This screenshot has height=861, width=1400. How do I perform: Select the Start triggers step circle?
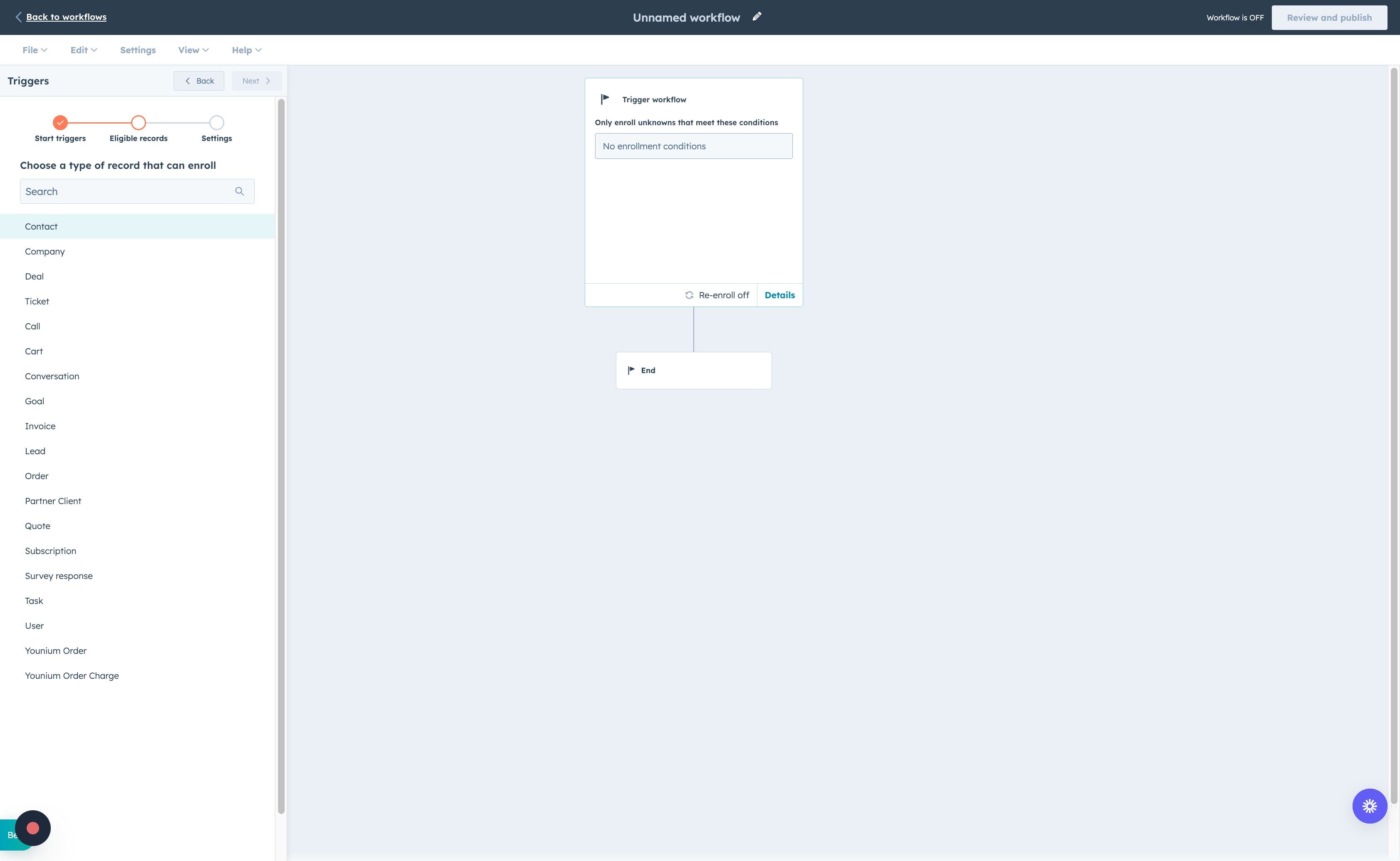point(60,122)
